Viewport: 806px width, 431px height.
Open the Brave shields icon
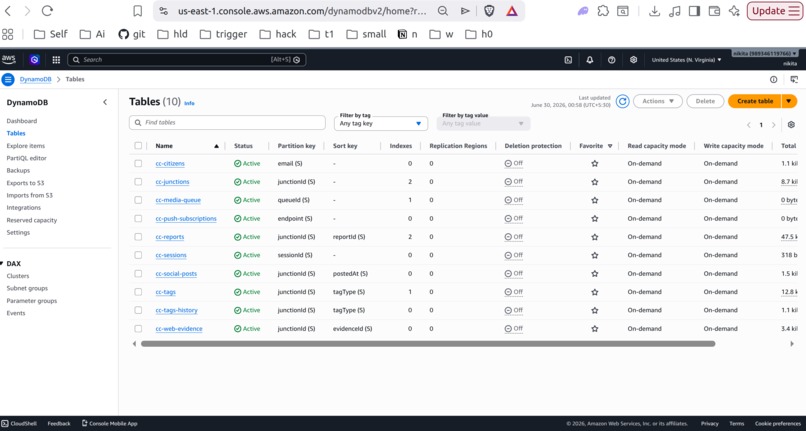pos(489,11)
